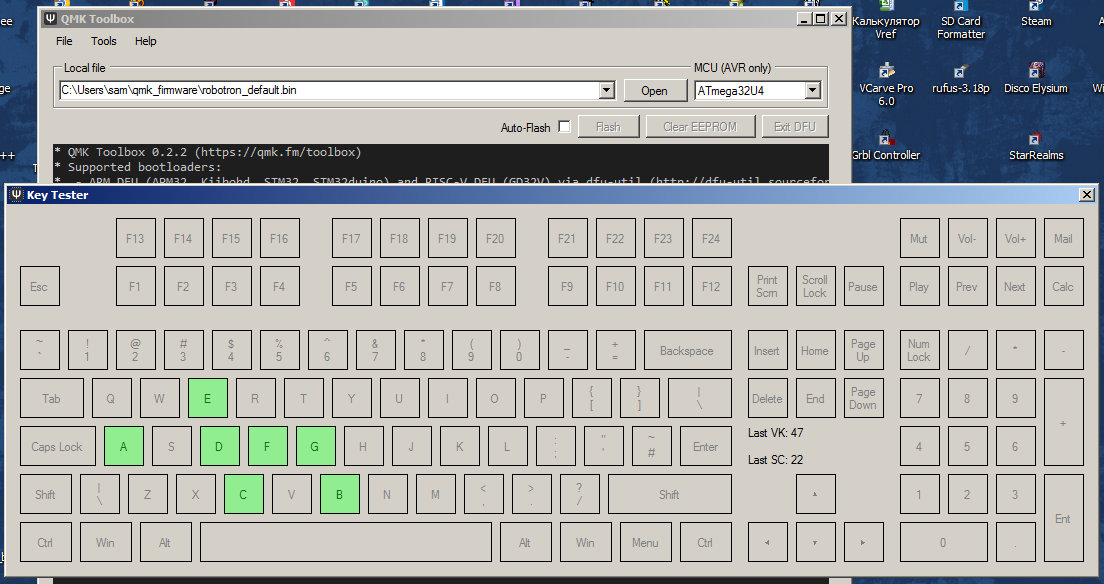1104x584 pixels.
Task: Click the Esc key in Key Tester
Action: pyautogui.click(x=39, y=286)
